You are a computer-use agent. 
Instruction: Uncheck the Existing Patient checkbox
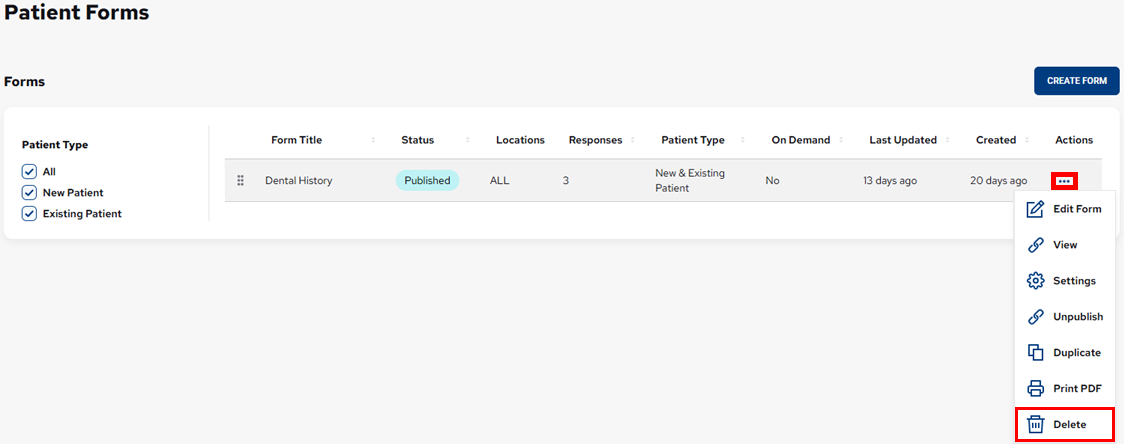[29, 213]
